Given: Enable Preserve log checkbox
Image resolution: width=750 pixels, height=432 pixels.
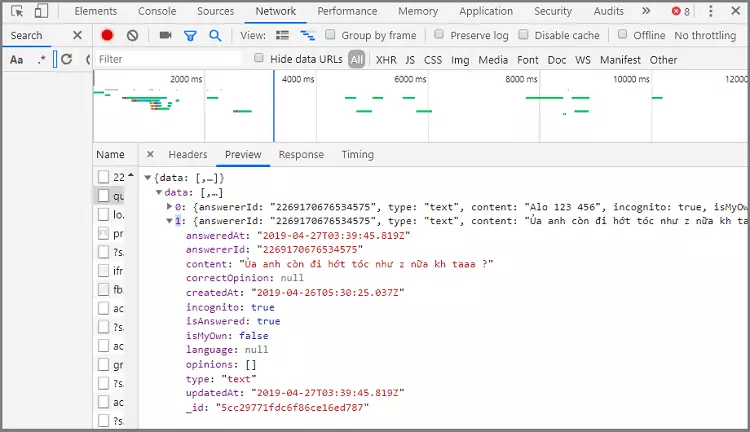Looking at the screenshot, I should (439, 34).
